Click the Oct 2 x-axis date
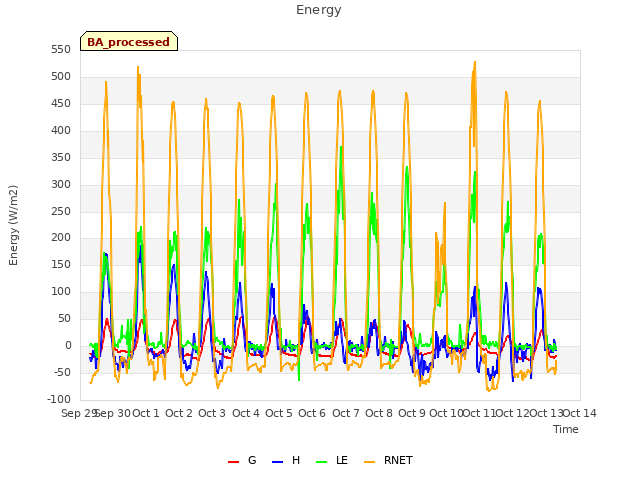The image size is (640, 480). click(x=179, y=413)
